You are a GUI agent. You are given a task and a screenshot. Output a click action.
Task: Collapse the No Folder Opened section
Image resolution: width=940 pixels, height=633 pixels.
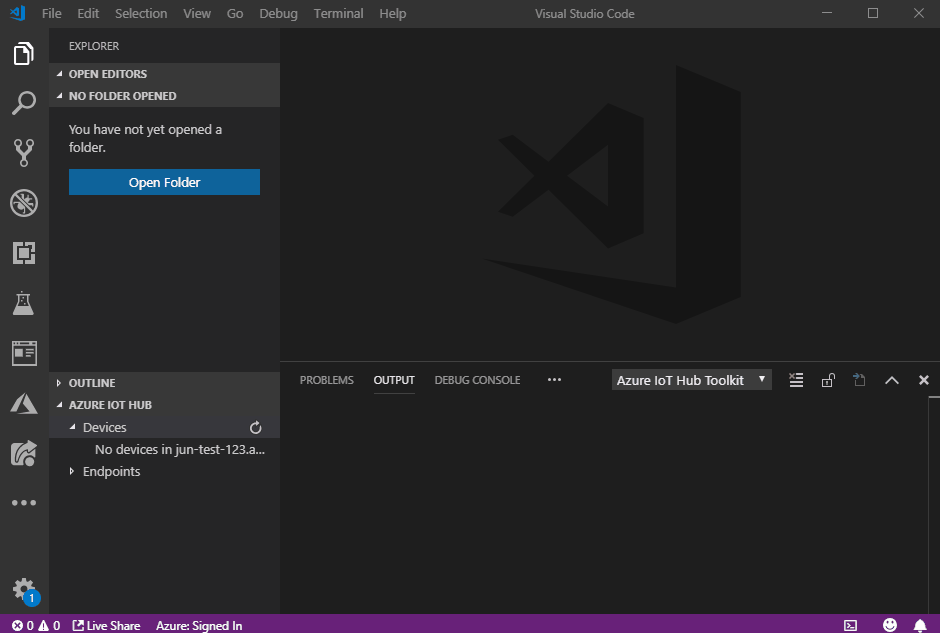point(164,96)
